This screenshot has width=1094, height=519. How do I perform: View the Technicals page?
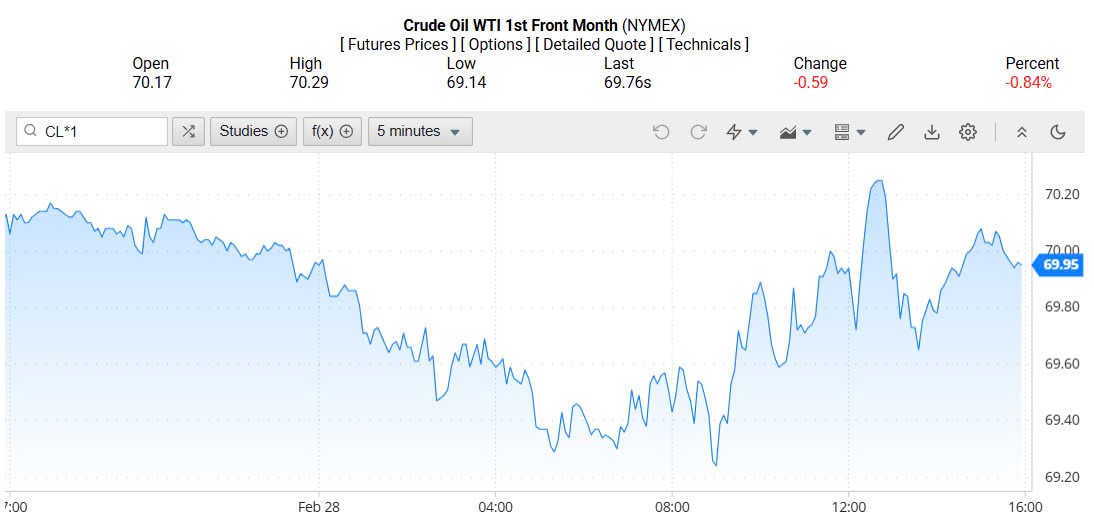(704, 44)
